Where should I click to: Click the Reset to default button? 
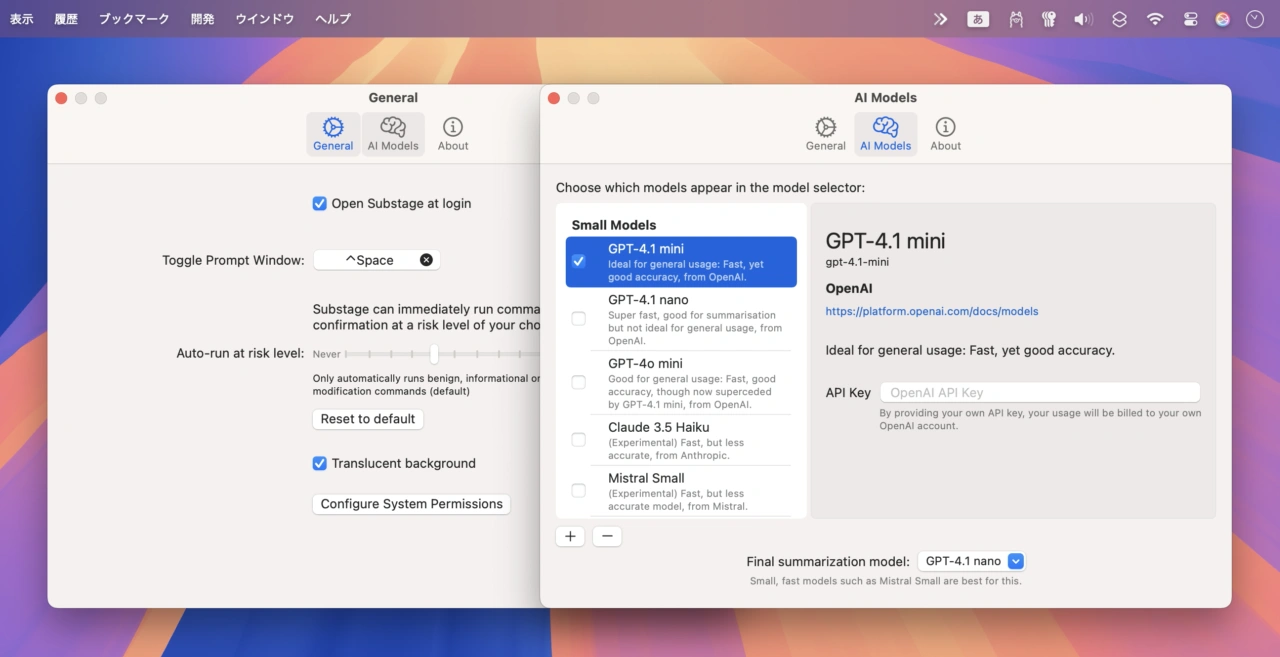(x=368, y=419)
